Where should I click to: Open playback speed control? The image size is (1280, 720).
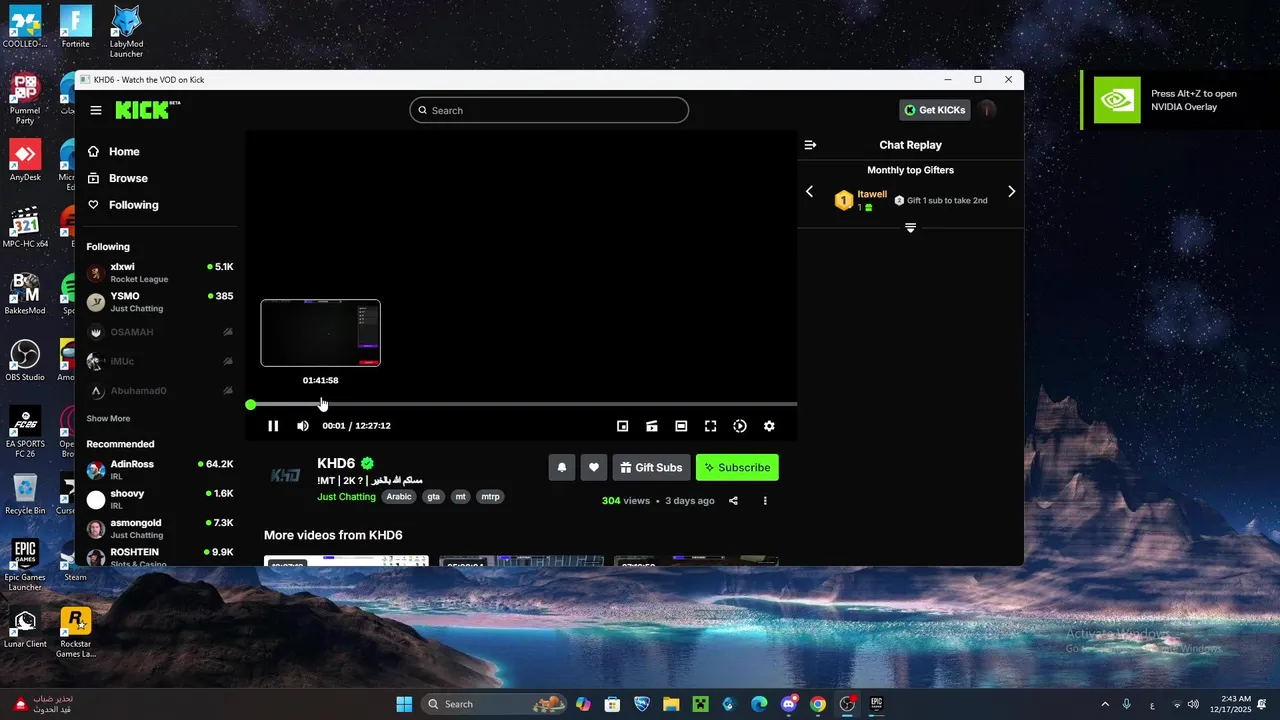(740, 426)
